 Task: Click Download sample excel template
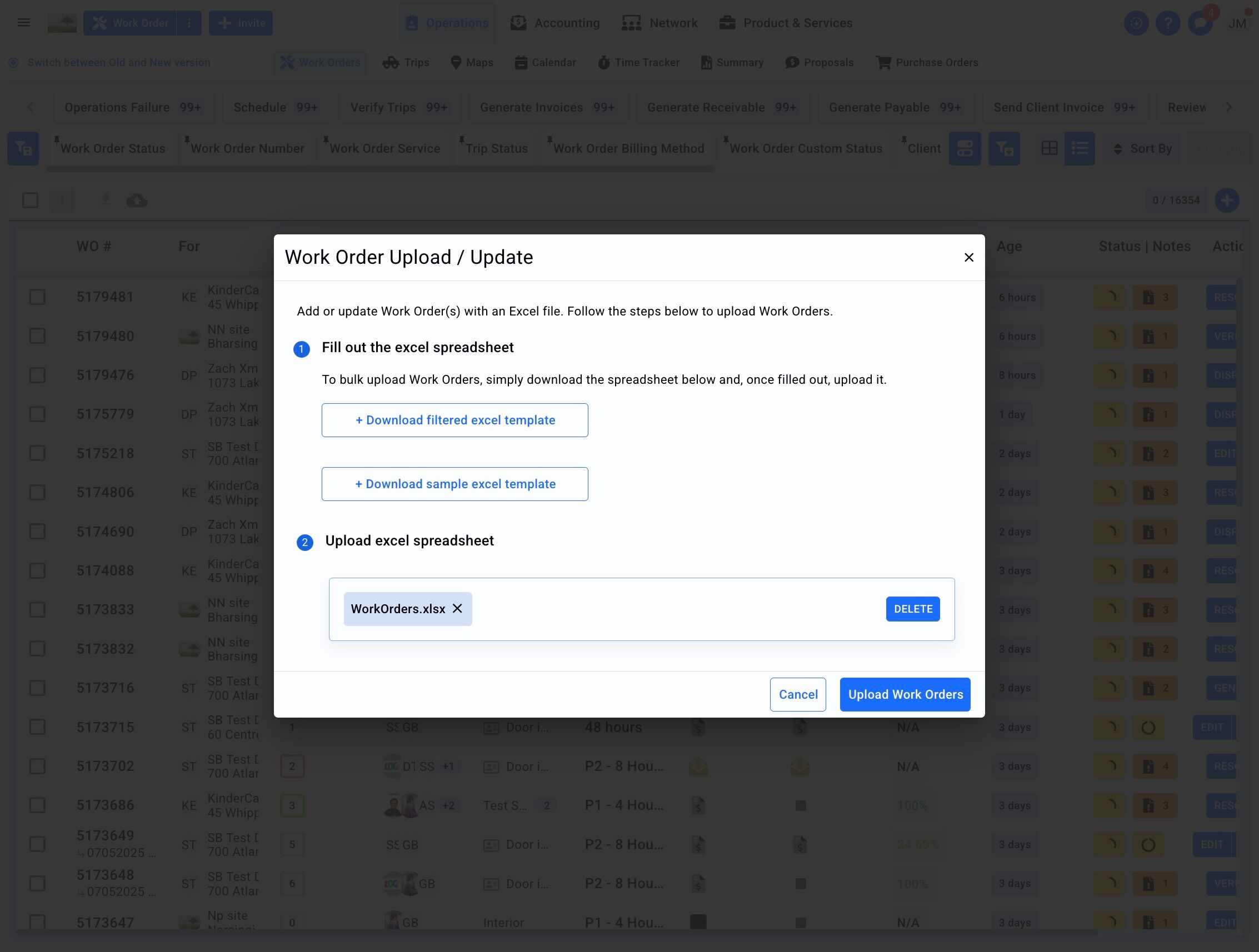(x=455, y=484)
